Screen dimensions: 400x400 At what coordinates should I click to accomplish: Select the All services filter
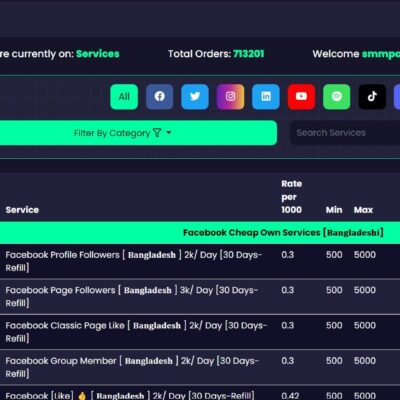(x=124, y=97)
